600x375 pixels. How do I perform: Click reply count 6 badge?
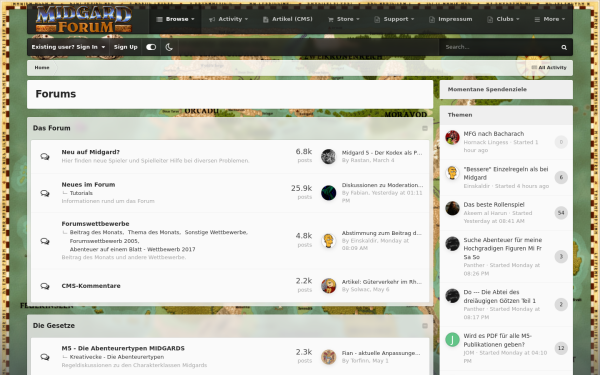pyautogui.click(x=561, y=177)
